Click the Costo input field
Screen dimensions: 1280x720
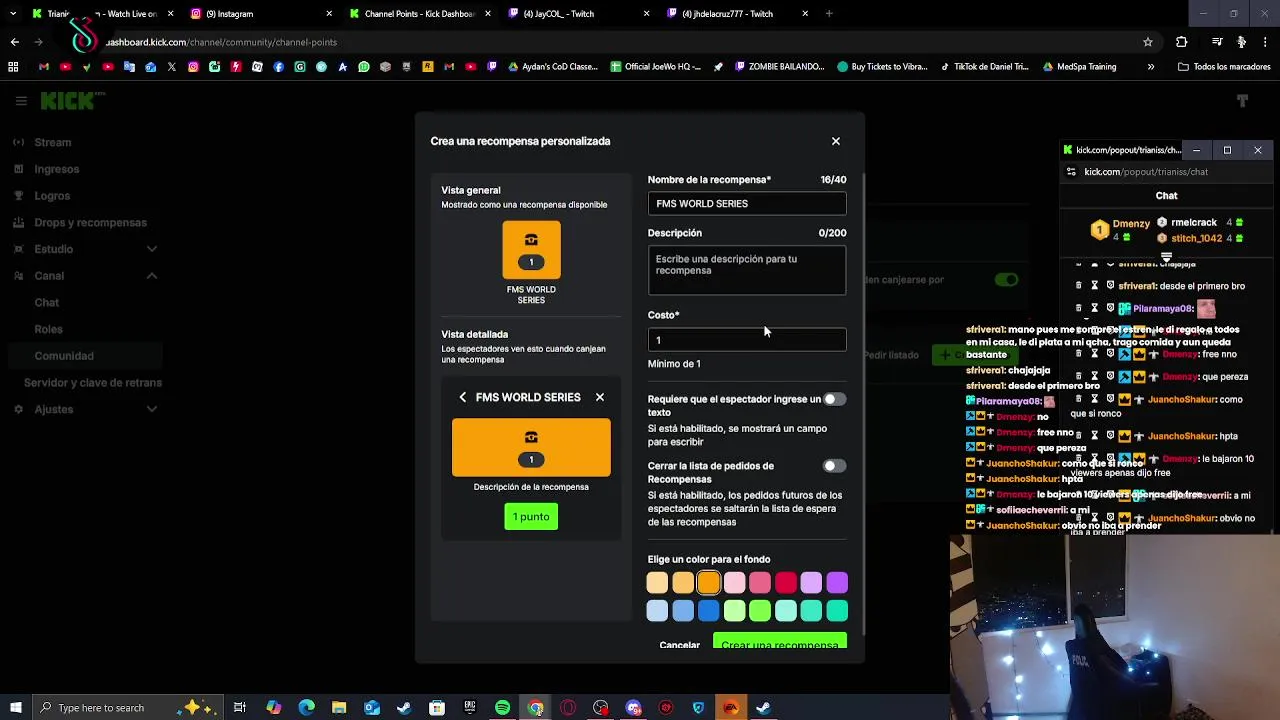pos(747,340)
